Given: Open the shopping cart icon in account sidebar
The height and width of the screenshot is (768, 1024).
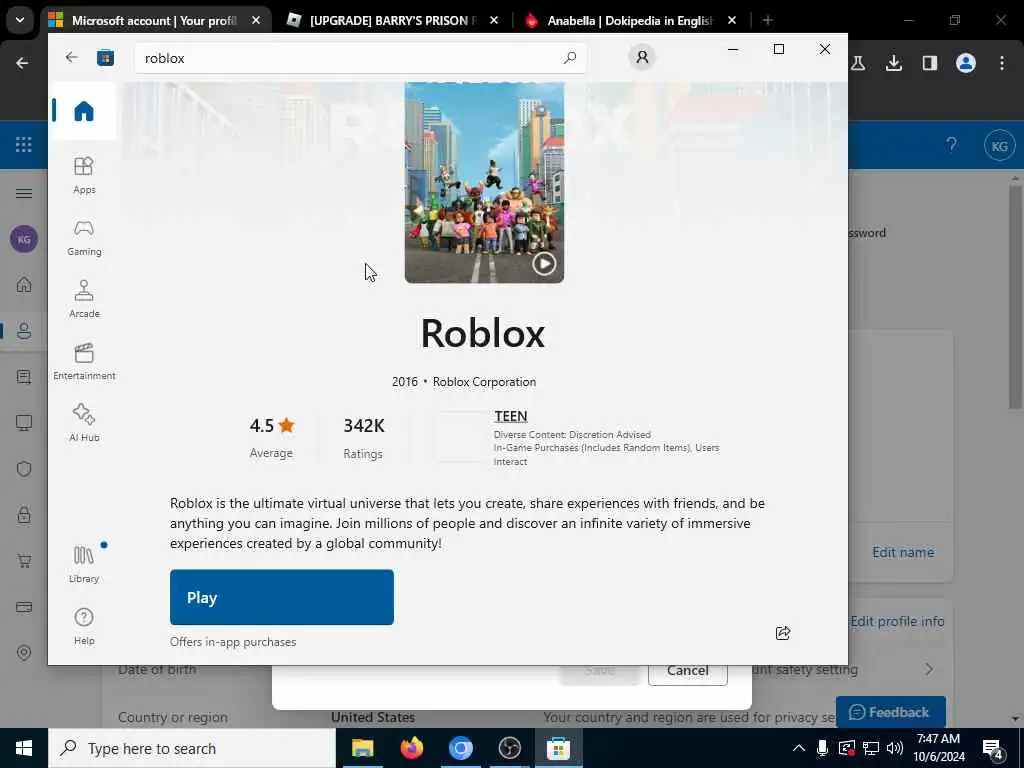Looking at the screenshot, I should [24, 561].
